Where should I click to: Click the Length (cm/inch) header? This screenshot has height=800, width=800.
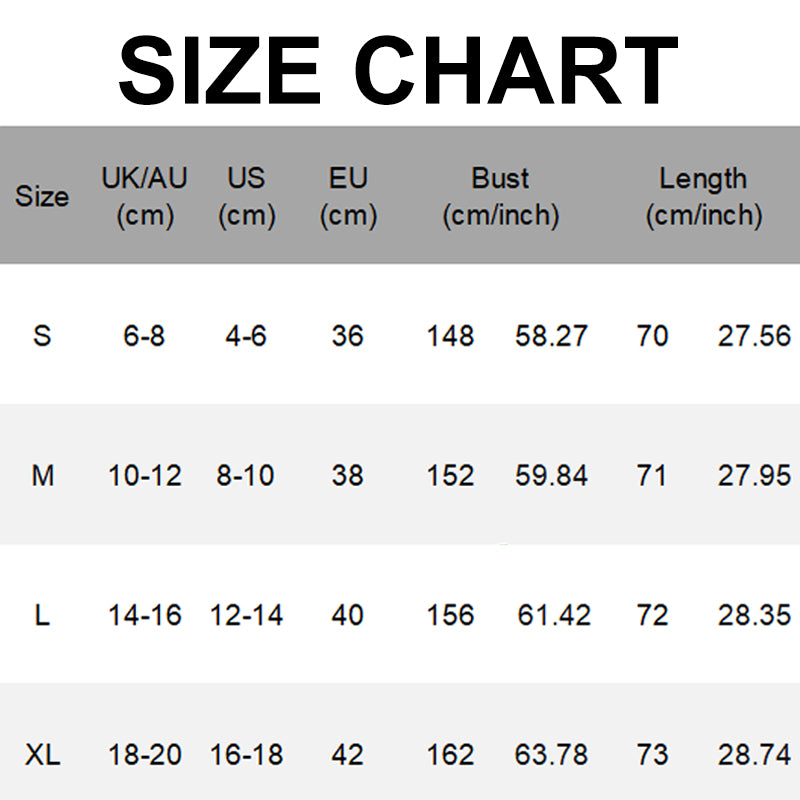[703, 196]
